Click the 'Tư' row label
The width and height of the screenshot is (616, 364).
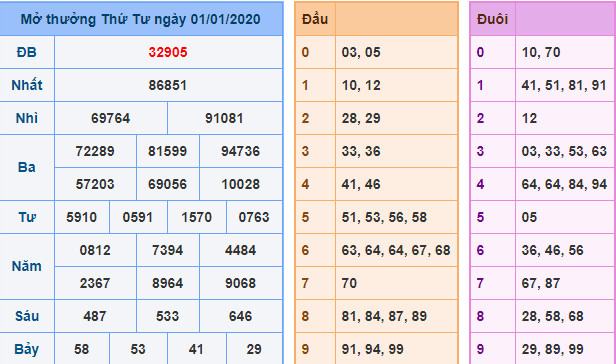[27, 217]
